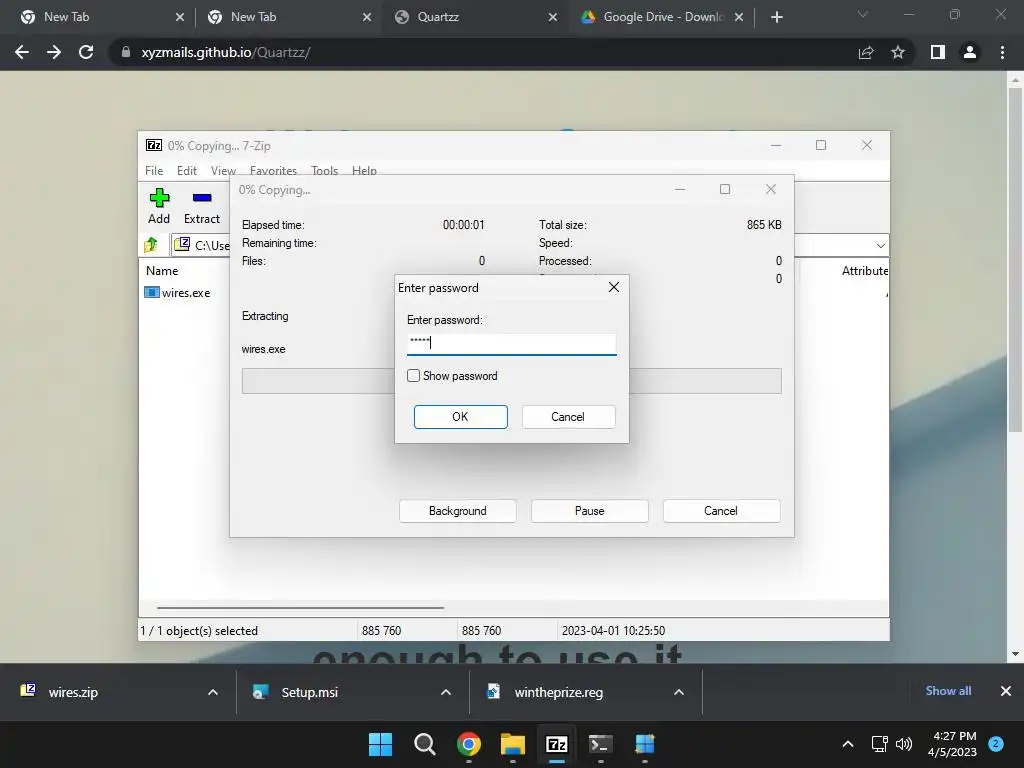Image resolution: width=1024 pixels, height=768 pixels.
Task: Click Cancel in Enter password dialog
Action: point(568,417)
